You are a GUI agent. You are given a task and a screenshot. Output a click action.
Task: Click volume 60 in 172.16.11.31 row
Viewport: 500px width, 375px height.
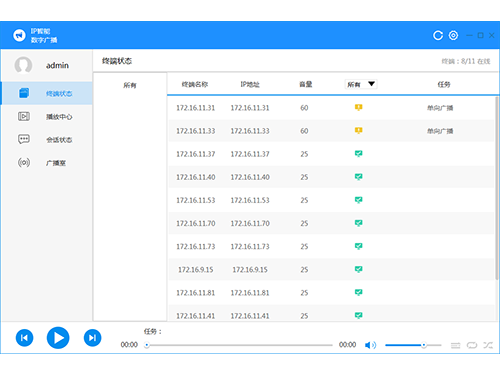click(304, 108)
